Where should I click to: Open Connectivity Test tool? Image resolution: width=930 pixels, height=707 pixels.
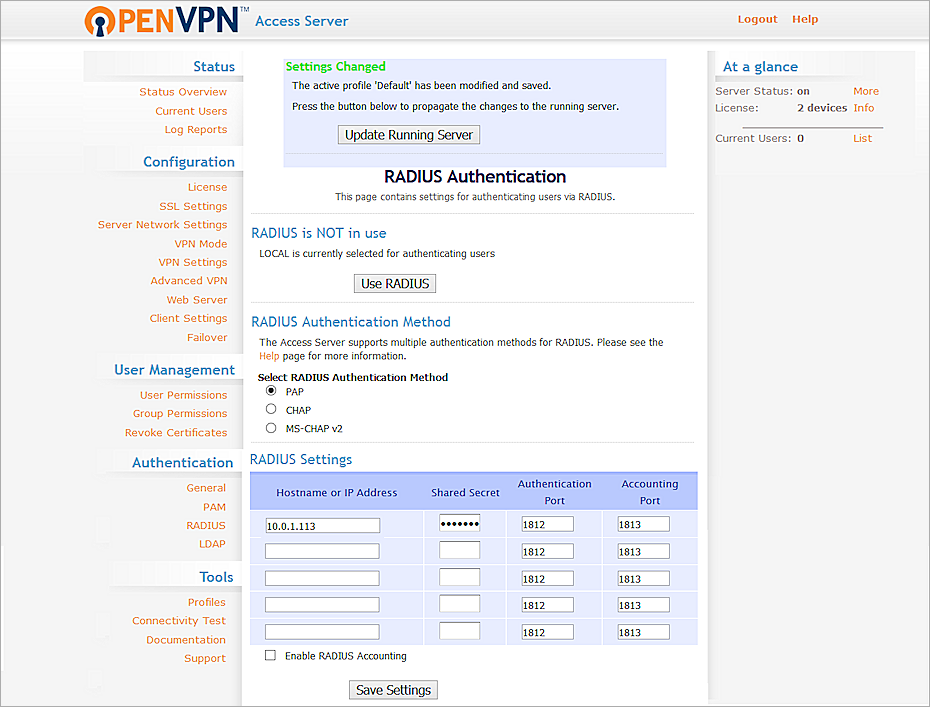pyautogui.click(x=179, y=621)
